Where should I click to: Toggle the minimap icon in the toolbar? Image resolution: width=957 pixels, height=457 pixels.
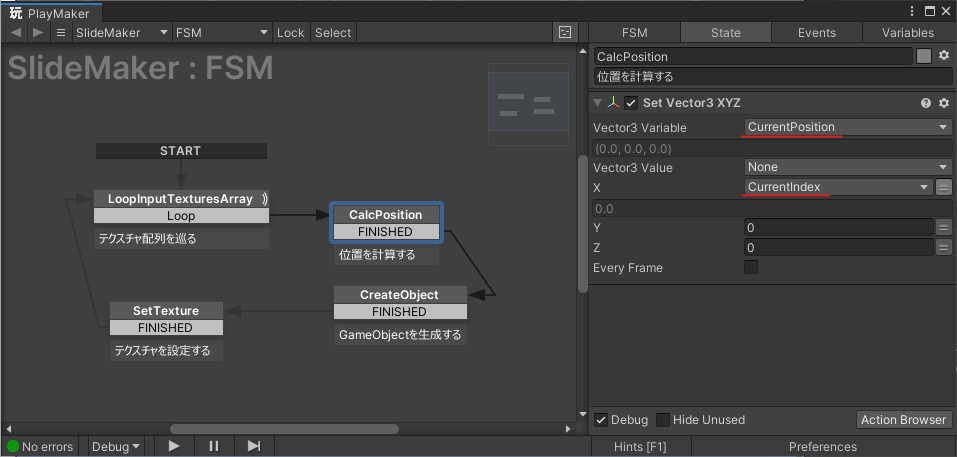[x=565, y=32]
